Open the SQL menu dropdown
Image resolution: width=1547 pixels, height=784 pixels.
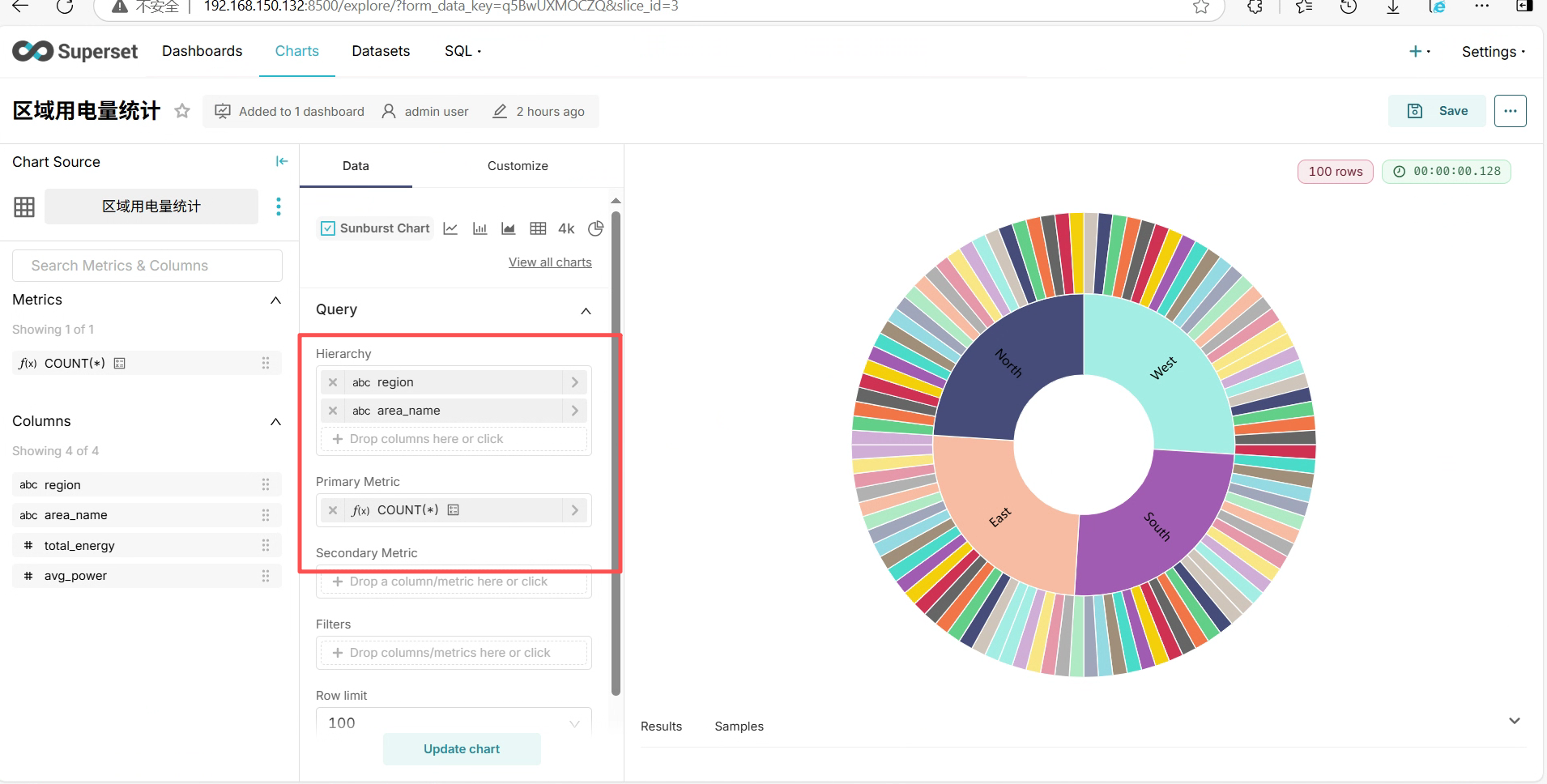coord(462,51)
